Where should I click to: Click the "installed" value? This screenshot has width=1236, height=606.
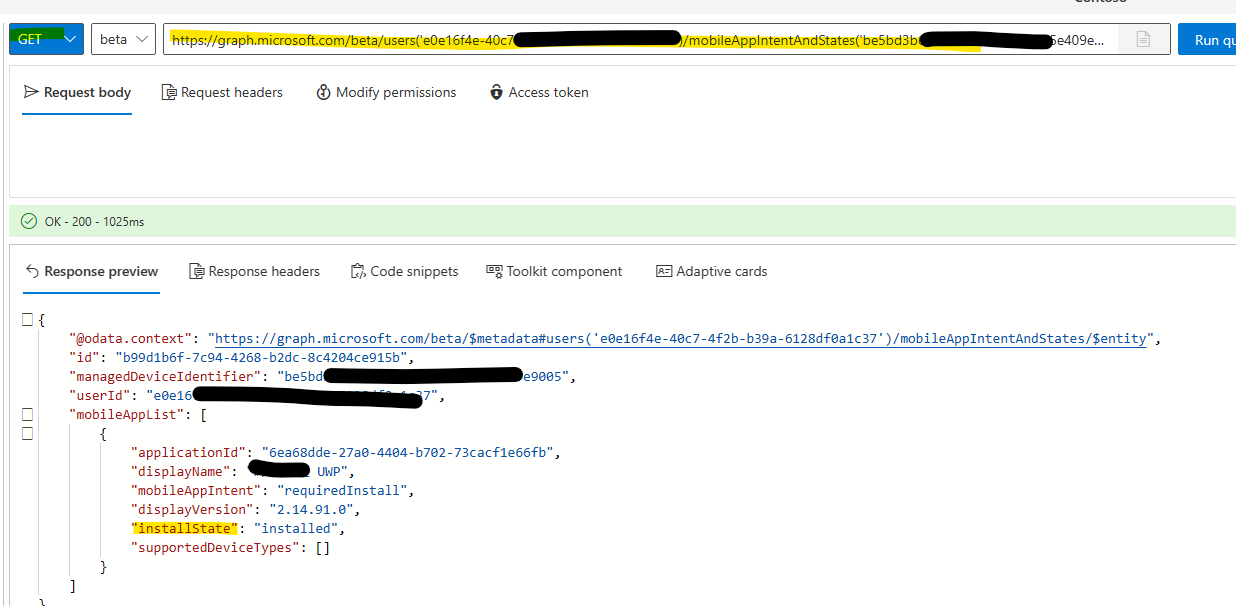tap(297, 528)
